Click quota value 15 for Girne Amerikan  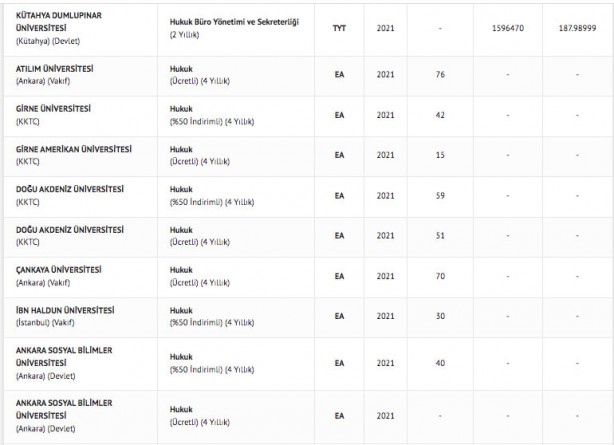click(440, 155)
